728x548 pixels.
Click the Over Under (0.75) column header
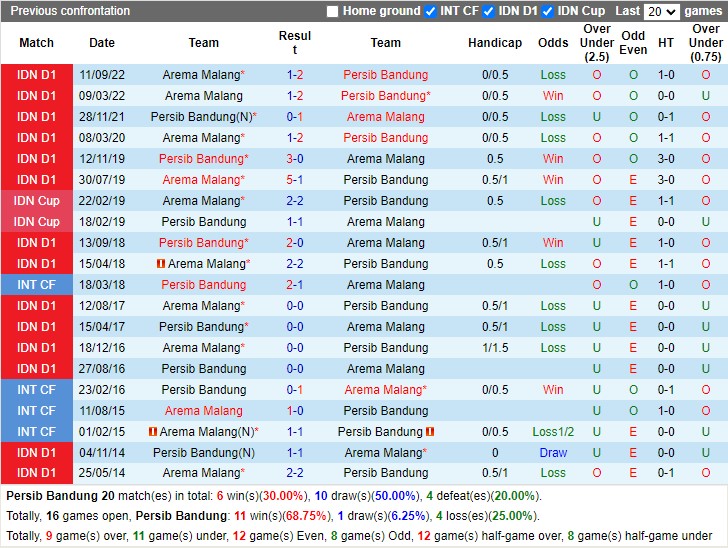706,43
